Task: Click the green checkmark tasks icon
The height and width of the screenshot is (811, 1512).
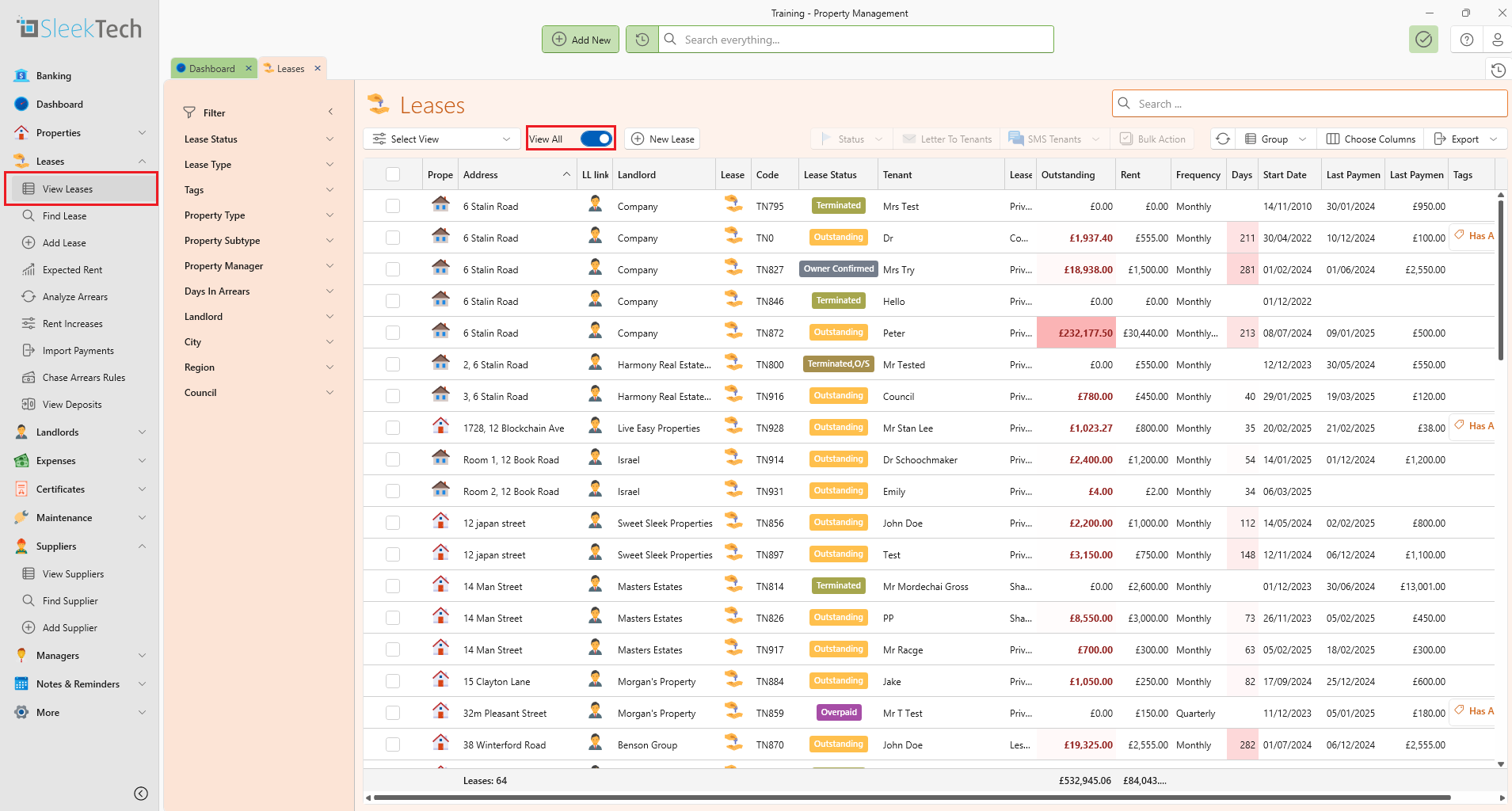Action: click(x=1423, y=40)
